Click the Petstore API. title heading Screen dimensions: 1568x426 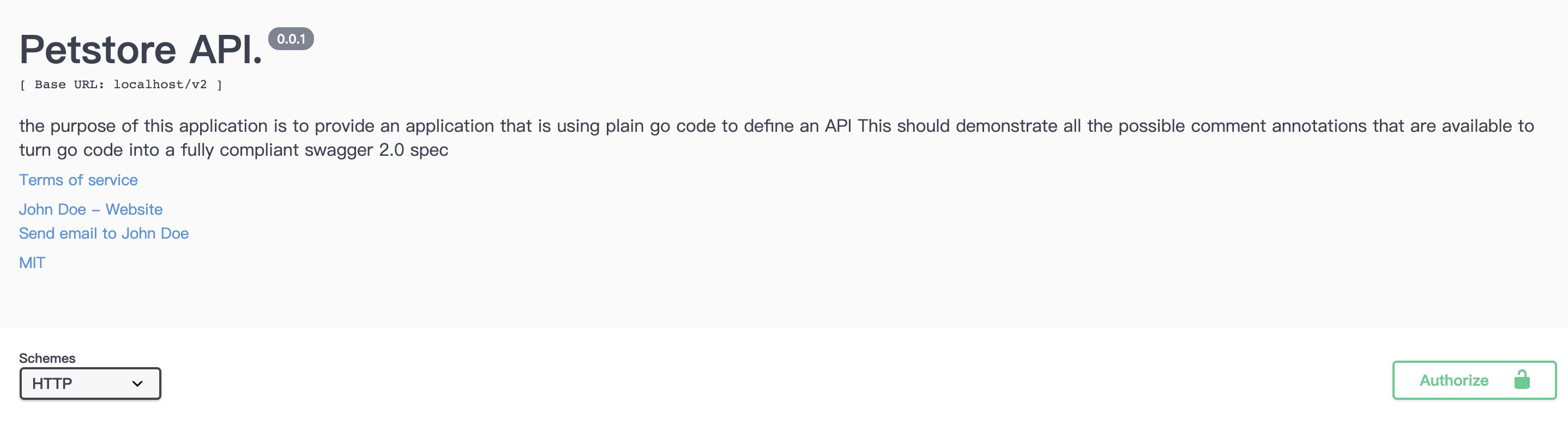pos(141,49)
